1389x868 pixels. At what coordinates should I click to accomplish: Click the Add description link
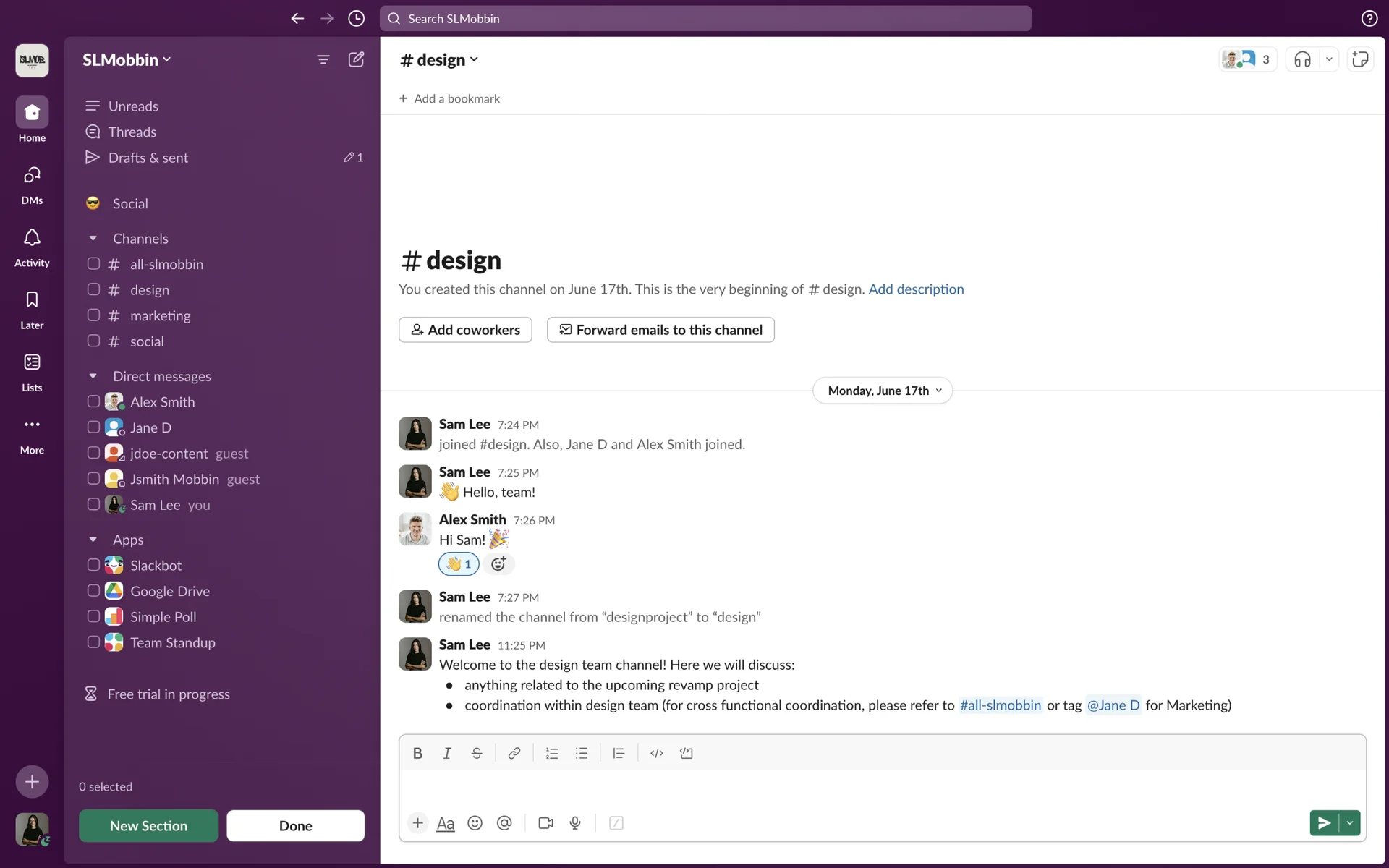pyautogui.click(x=916, y=289)
